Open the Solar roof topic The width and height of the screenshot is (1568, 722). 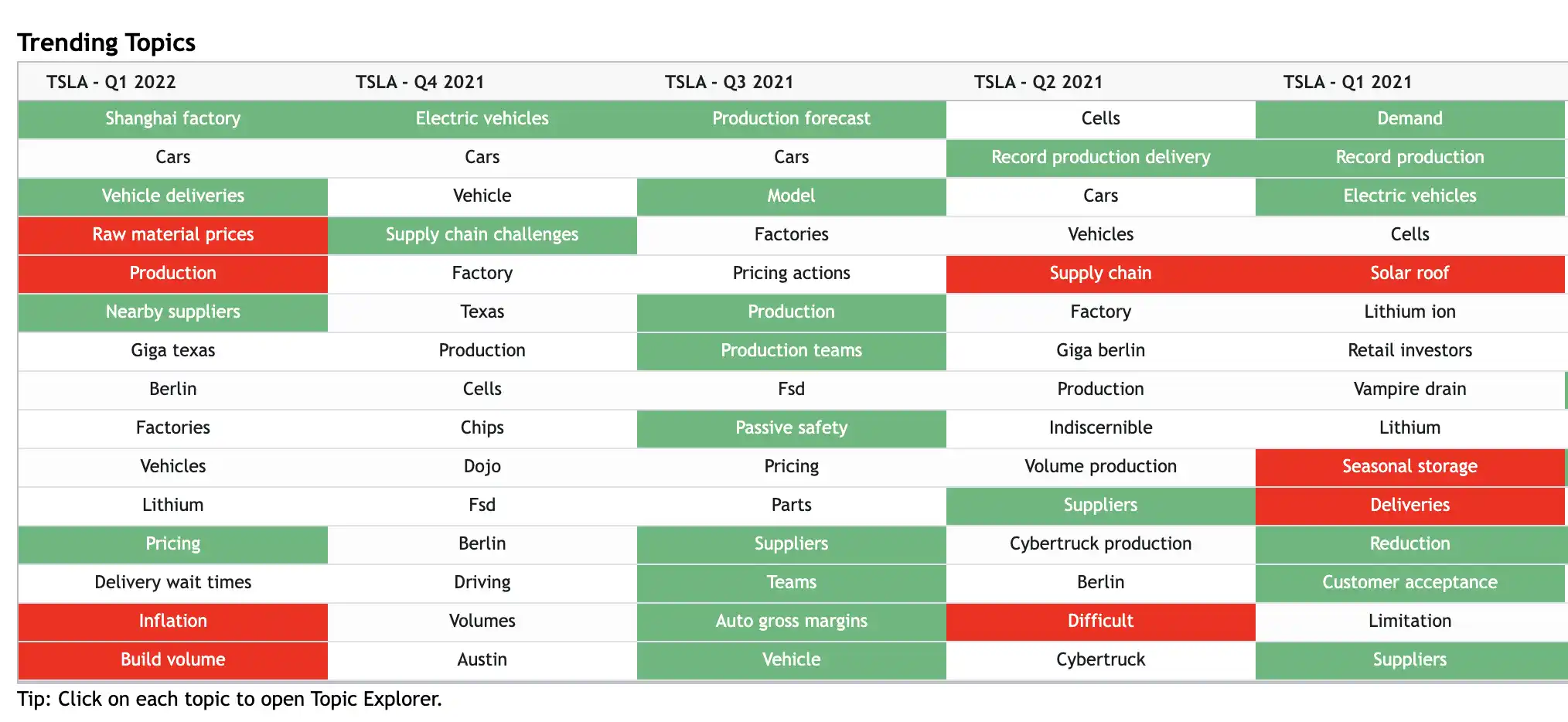pyautogui.click(x=1409, y=273)
